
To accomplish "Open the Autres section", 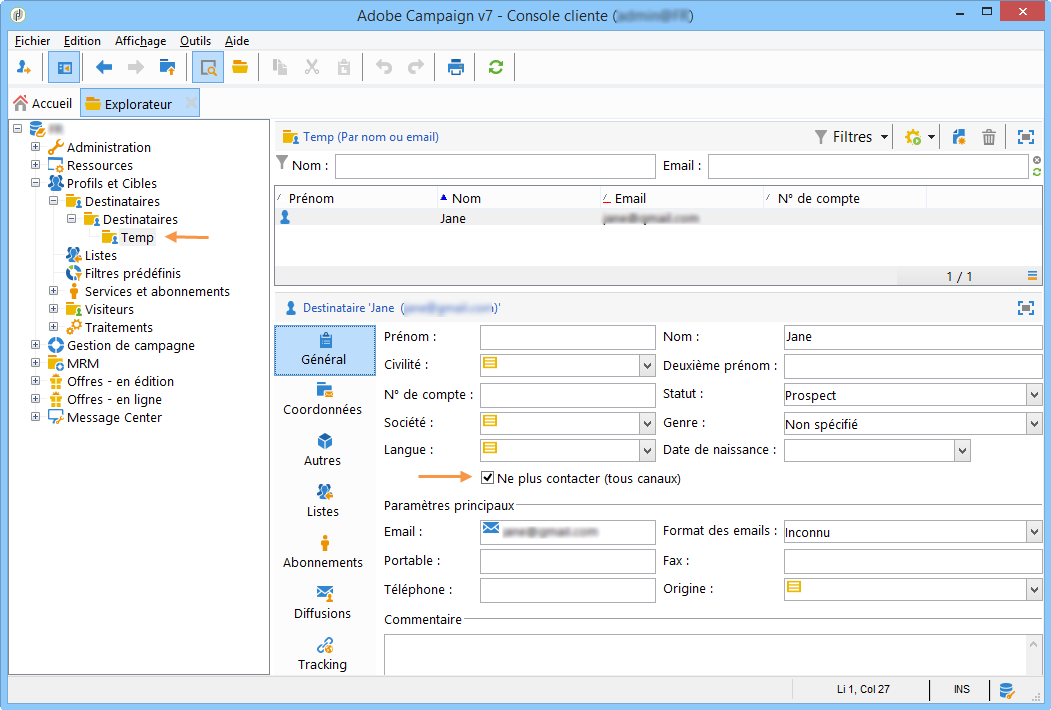I will point(323,451).
